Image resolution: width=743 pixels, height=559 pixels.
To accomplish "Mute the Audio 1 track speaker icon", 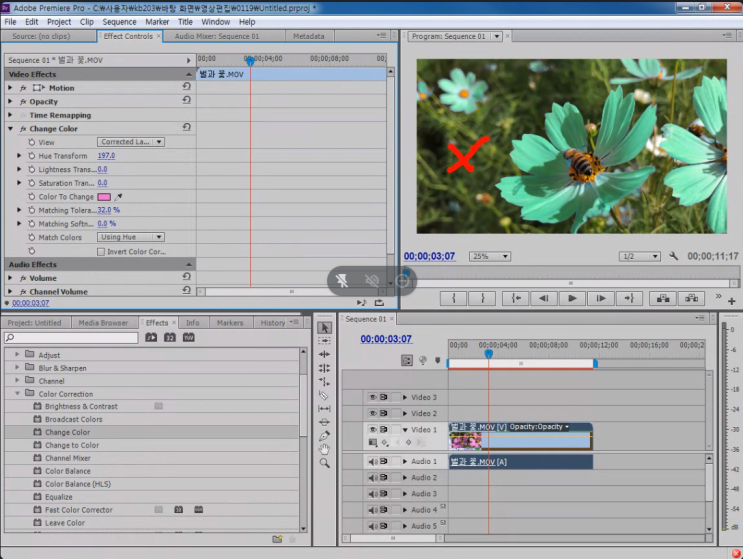I will (373, 461).
